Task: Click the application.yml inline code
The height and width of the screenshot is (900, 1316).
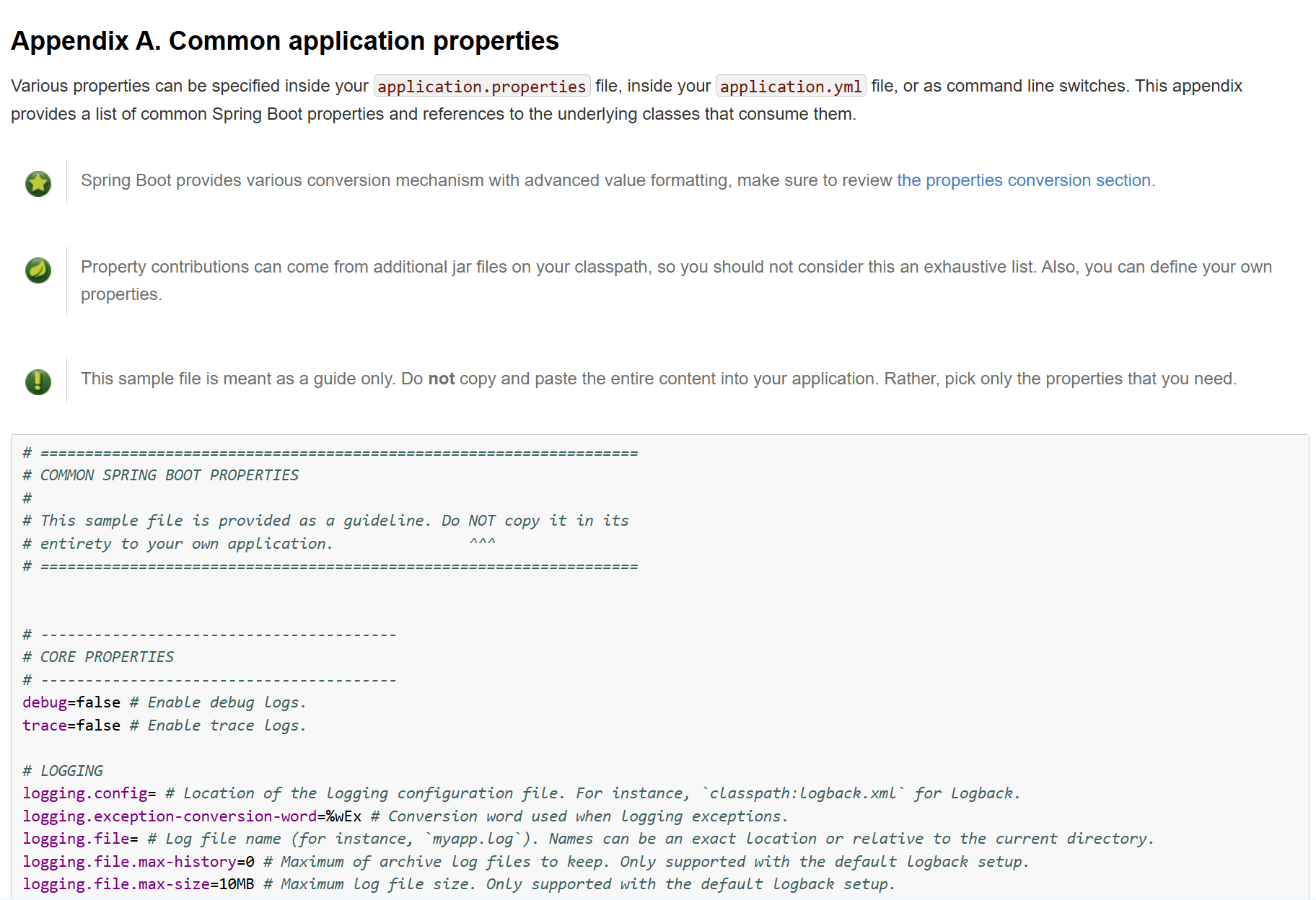Action: pos(791,87)
